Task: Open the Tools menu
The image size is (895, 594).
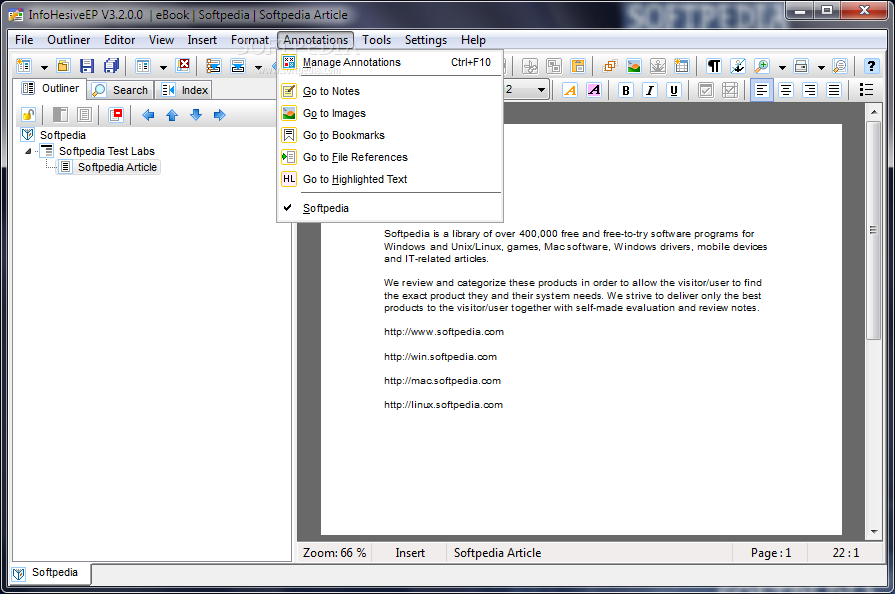Action: click(x=377, y=40)
